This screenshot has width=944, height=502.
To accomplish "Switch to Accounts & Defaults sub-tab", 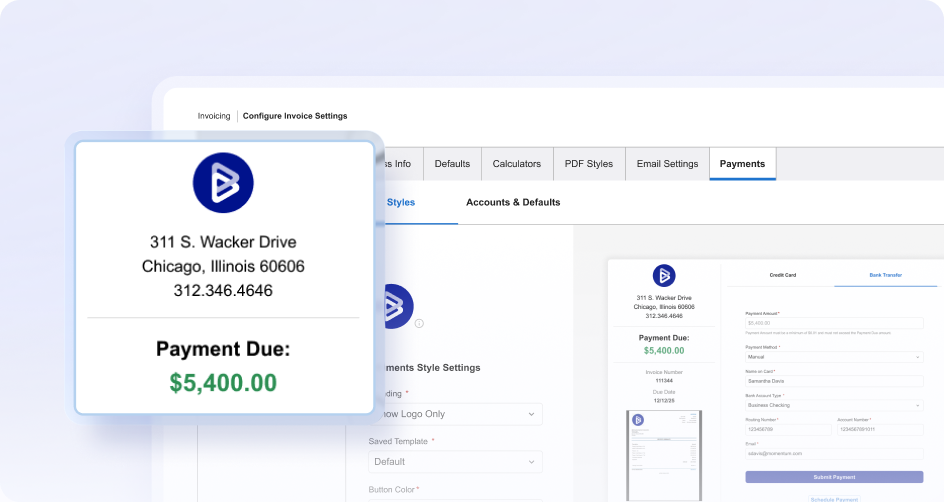I will pos(513,202).
